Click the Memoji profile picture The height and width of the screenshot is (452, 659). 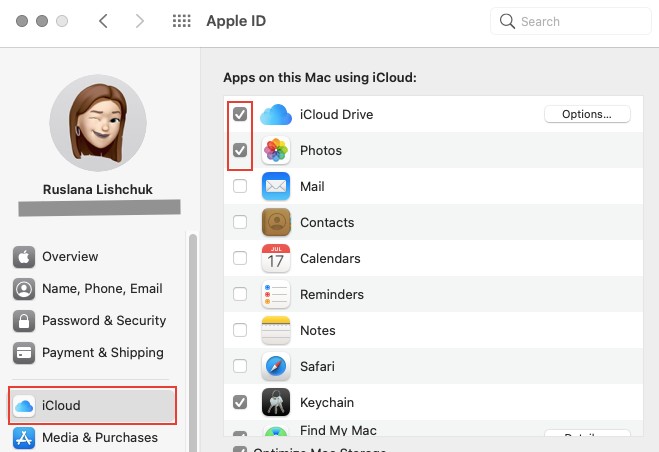click(98, 123)
